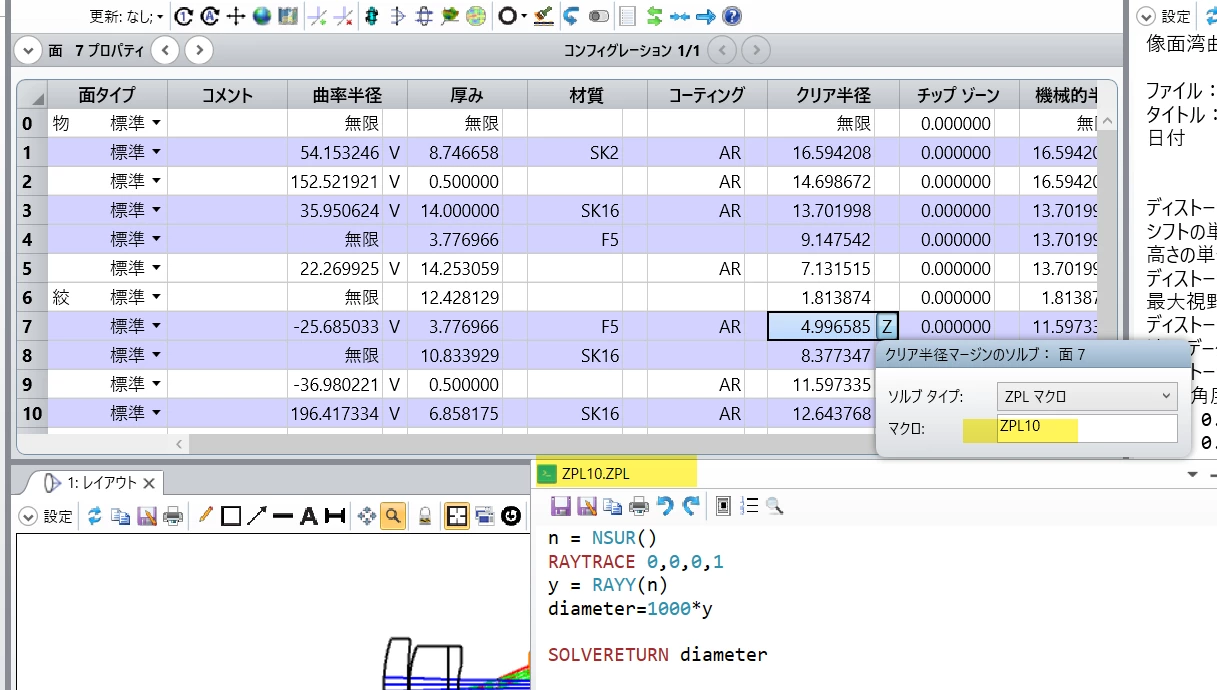1217x690 pixels.
Task: Go to previous surface properties arrow
Action: click(165, 49)
